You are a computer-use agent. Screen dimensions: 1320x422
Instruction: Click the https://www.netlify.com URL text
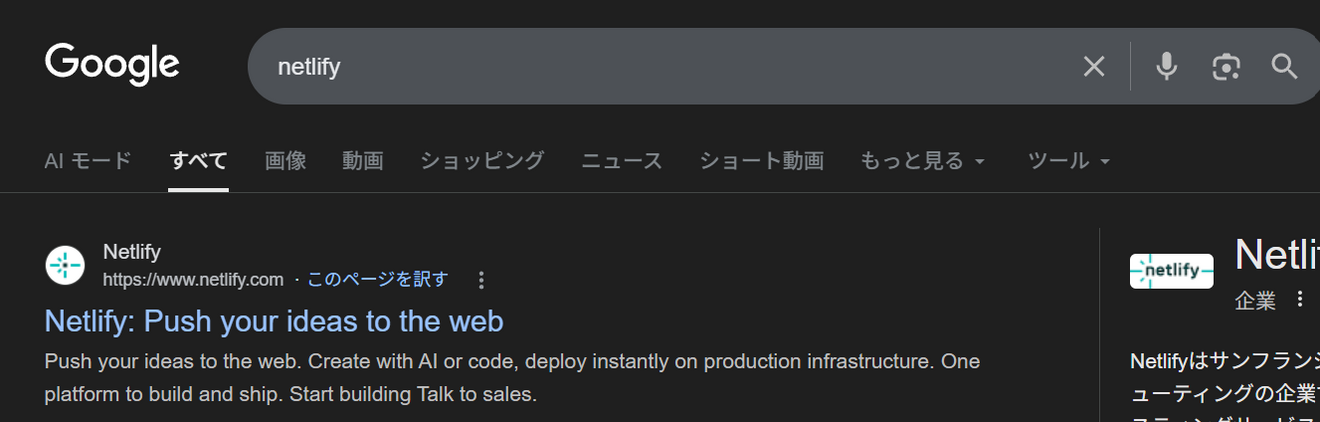(193, 280)
